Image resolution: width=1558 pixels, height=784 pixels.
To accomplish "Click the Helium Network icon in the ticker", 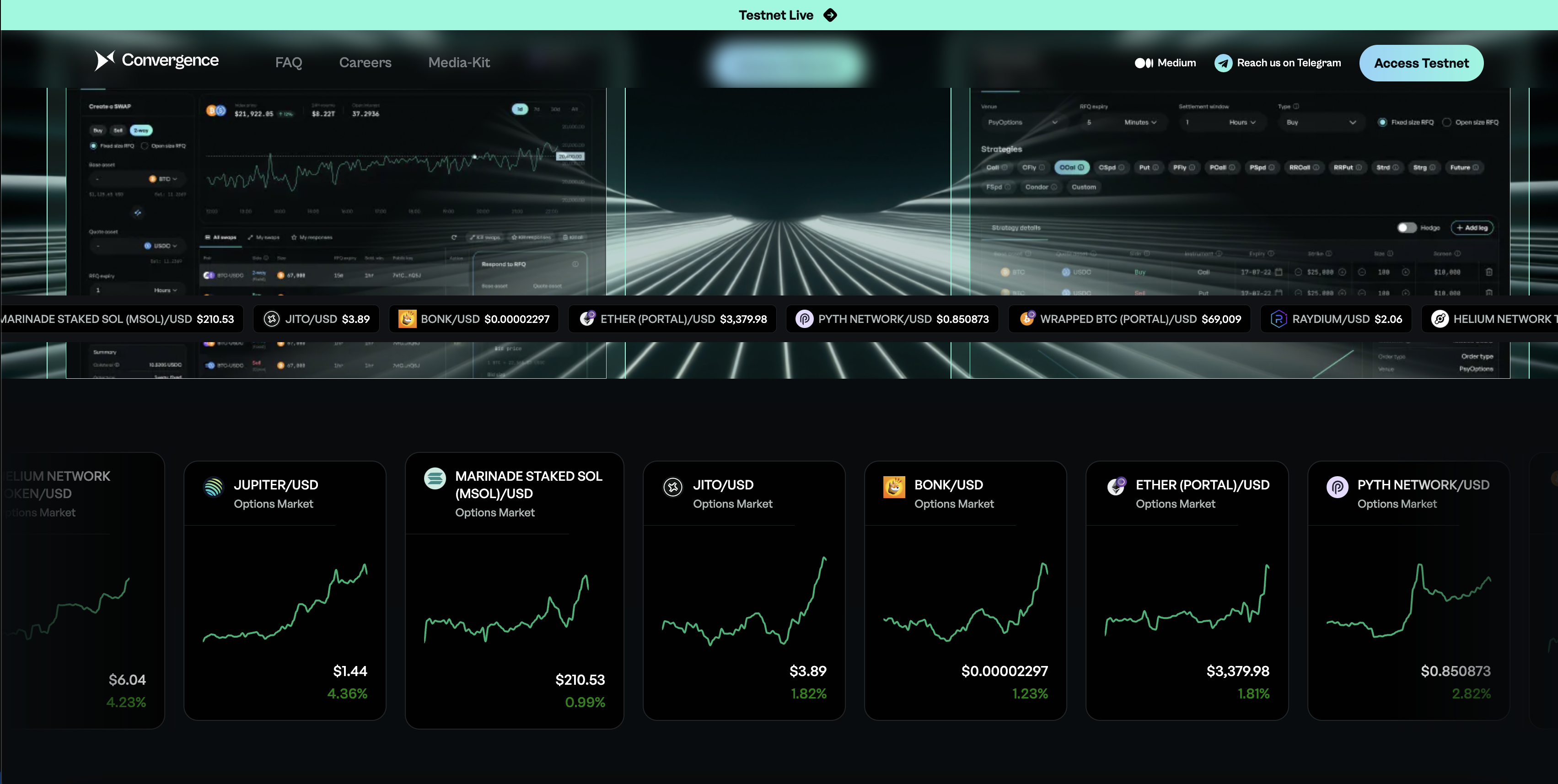I will click(1440, 319).
